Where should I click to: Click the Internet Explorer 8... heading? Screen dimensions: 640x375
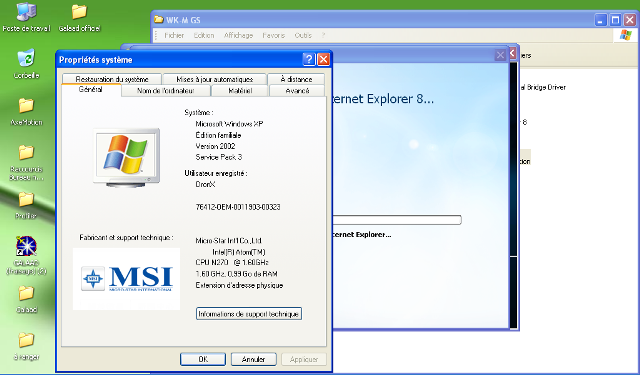383,99
